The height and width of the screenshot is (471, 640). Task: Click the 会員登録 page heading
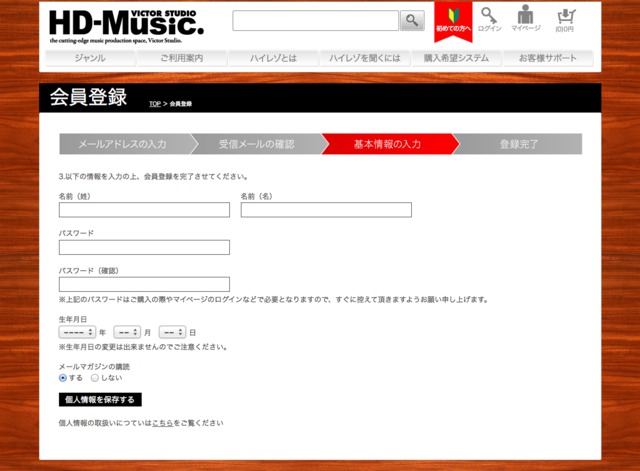tap(89, 97)
